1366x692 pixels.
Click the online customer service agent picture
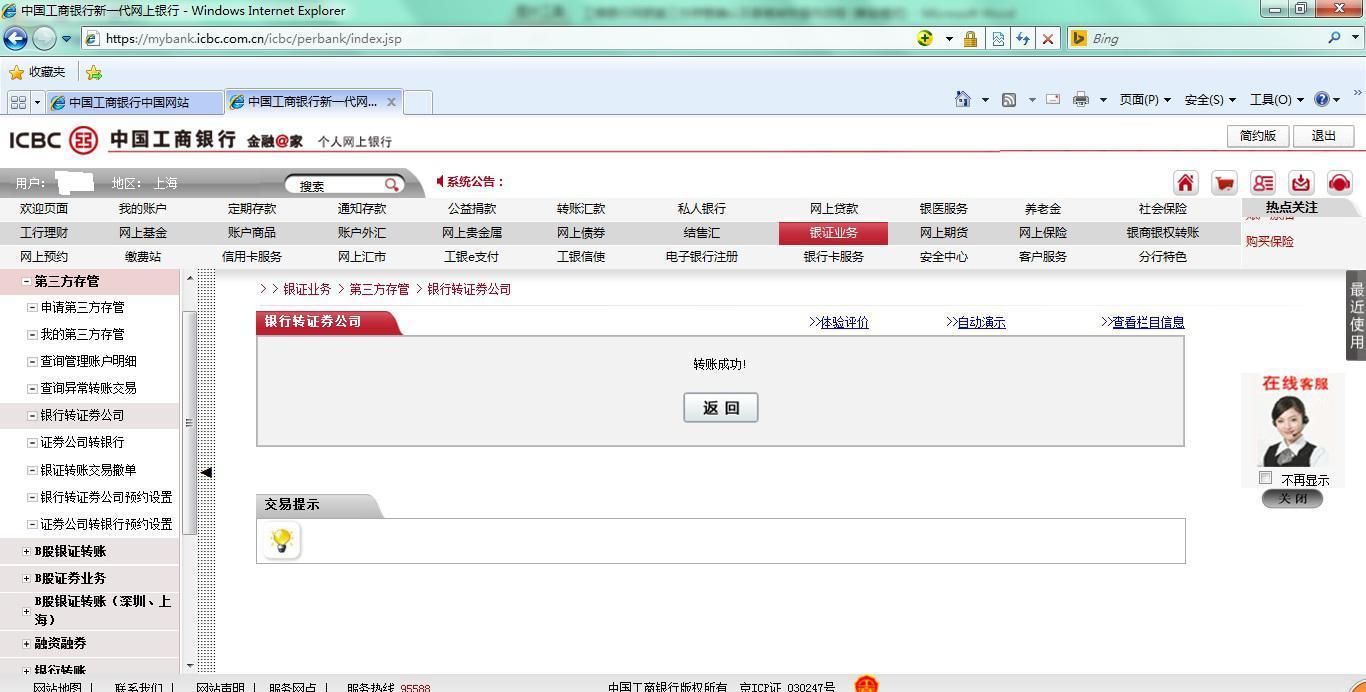click(1291, 431)
